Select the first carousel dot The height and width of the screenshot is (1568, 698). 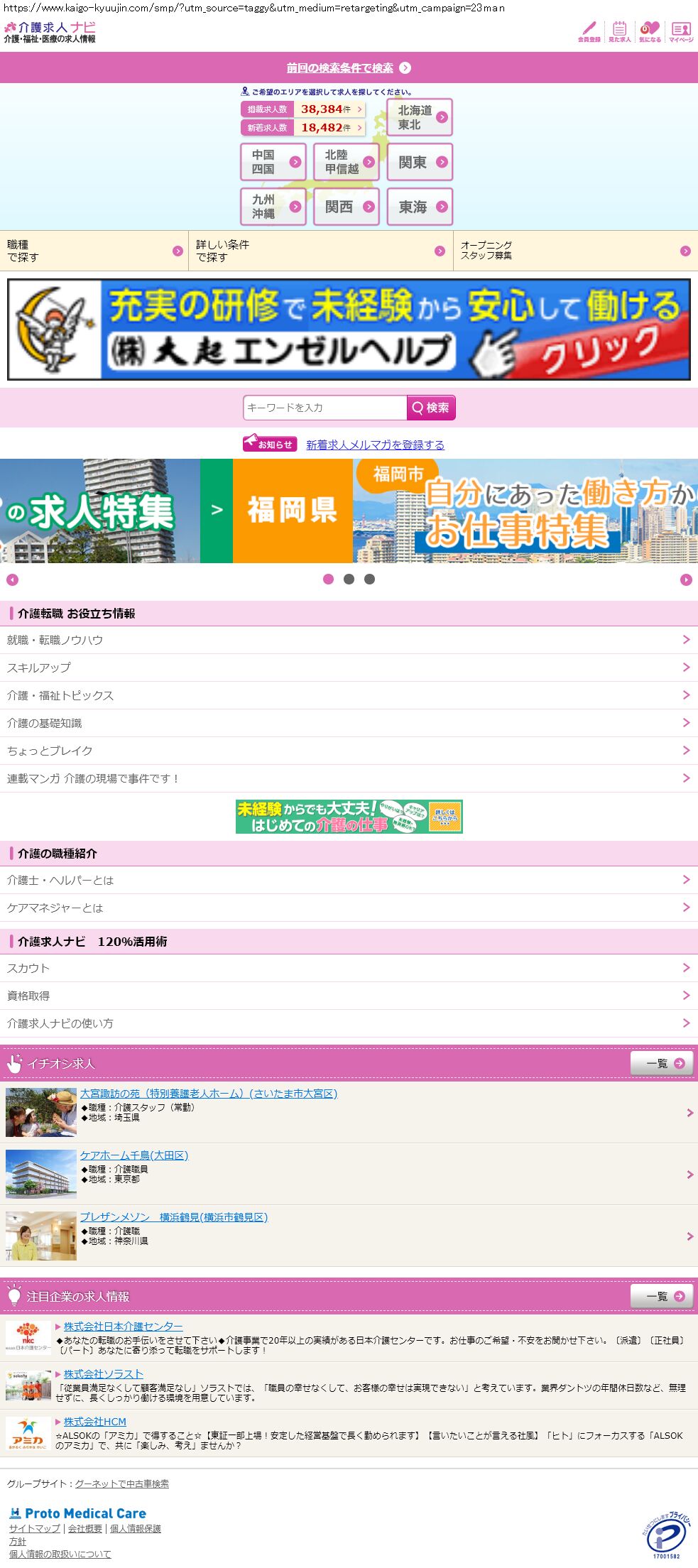click(x=328, y=579)
